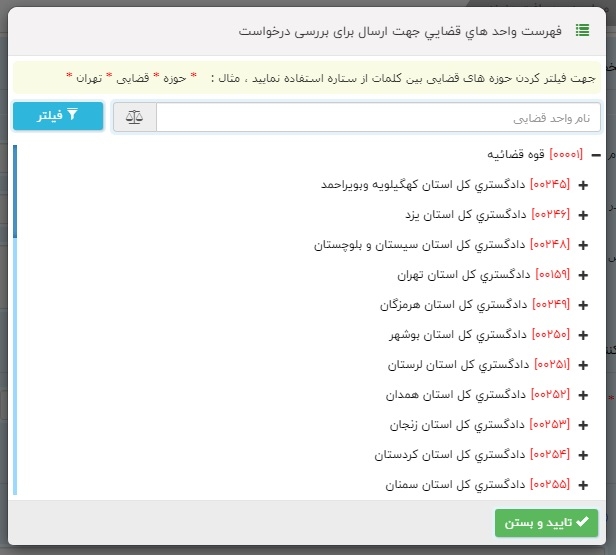This screenshot has height=555, width=616.
Task: Select دادگستري كل استان بوشهر row
Action: coord(479,335)
